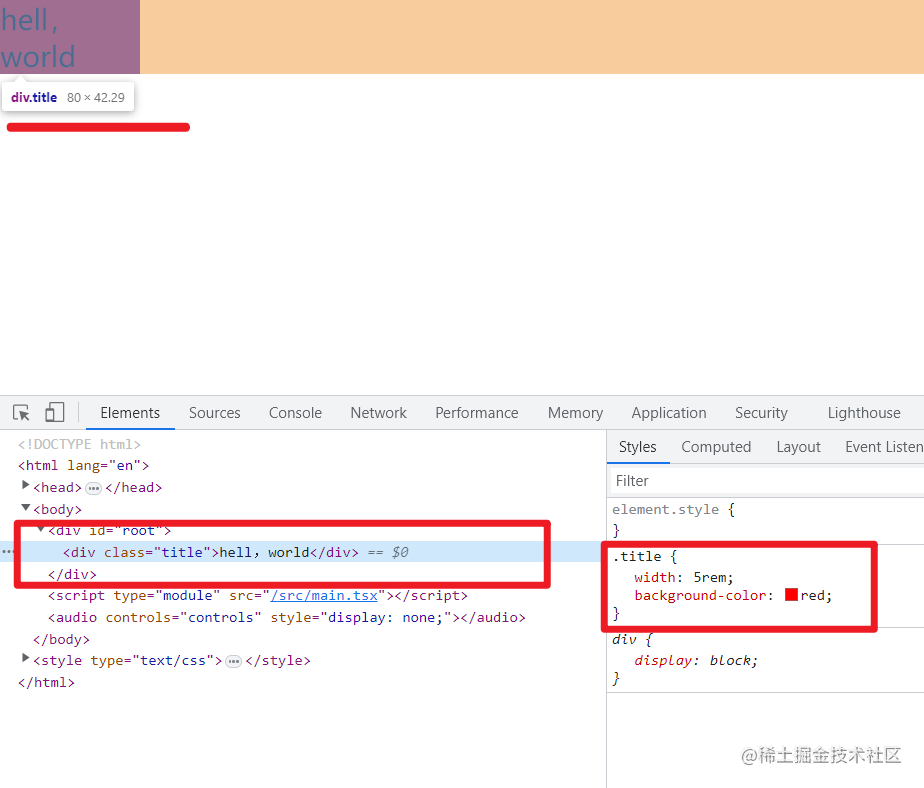Select the closing /html tag row

[46, 683]
